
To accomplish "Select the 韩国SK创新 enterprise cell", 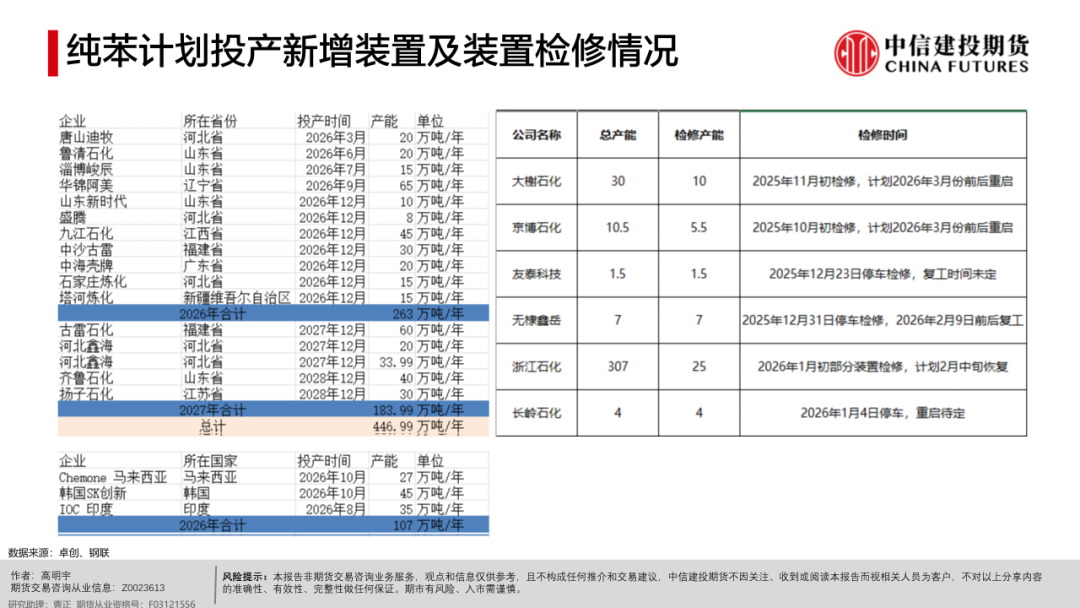I will (x=93, y=493).
